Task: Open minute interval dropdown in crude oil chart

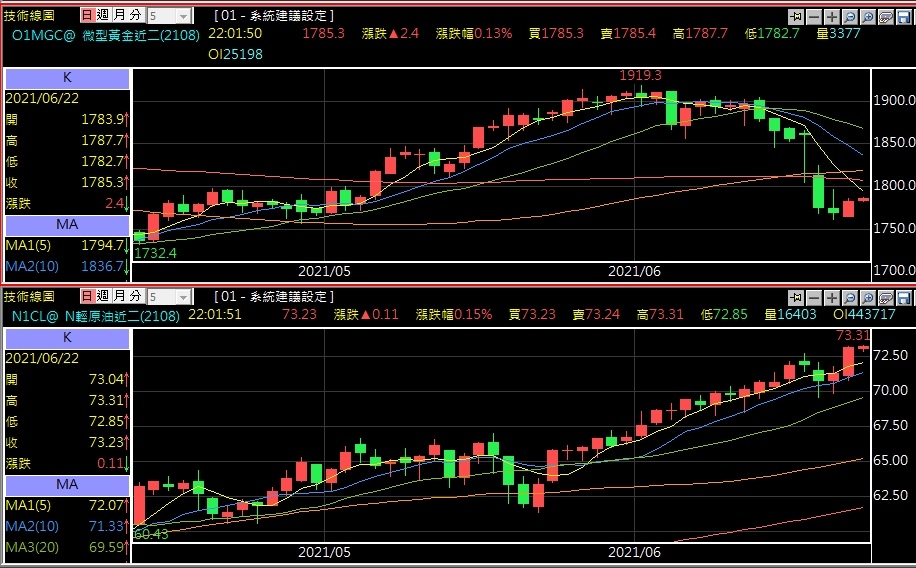Action: pos(183,297)
